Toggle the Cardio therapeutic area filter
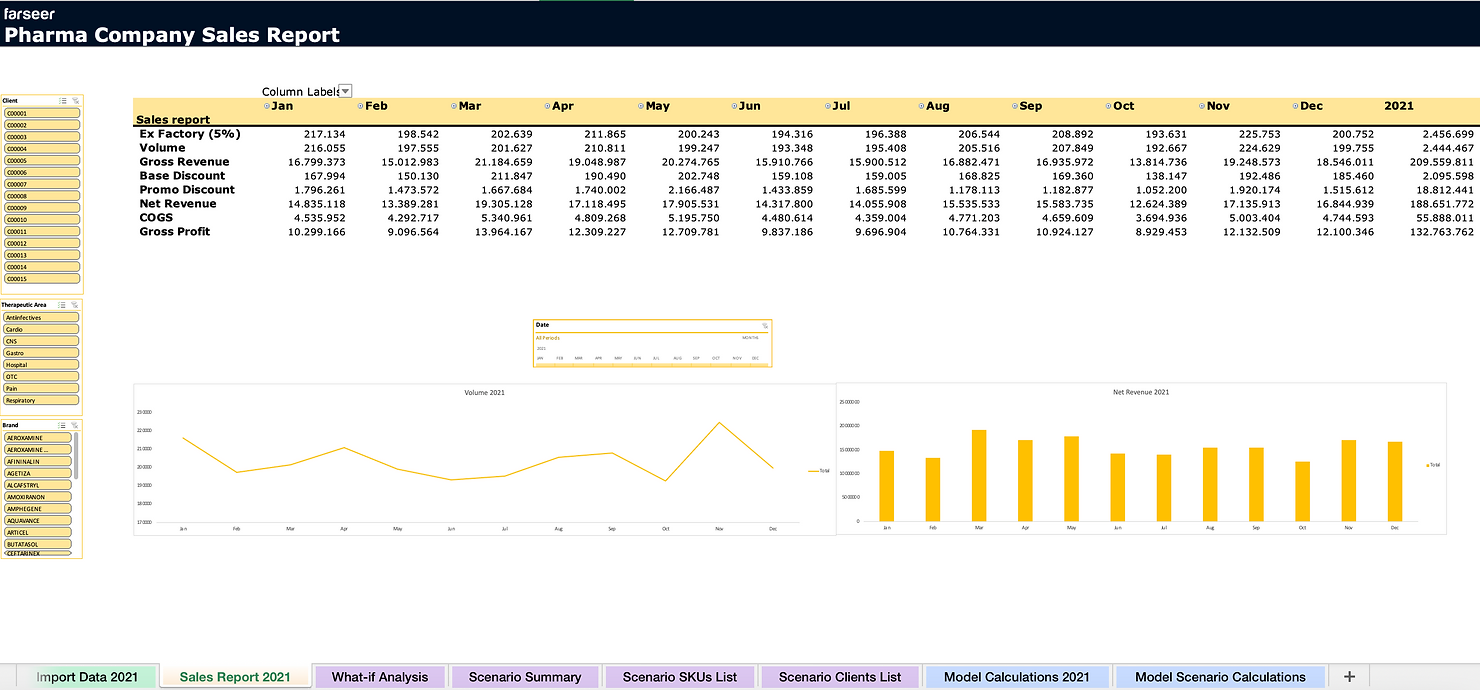This screenshot has height=690, width=1480. [41, 329]
